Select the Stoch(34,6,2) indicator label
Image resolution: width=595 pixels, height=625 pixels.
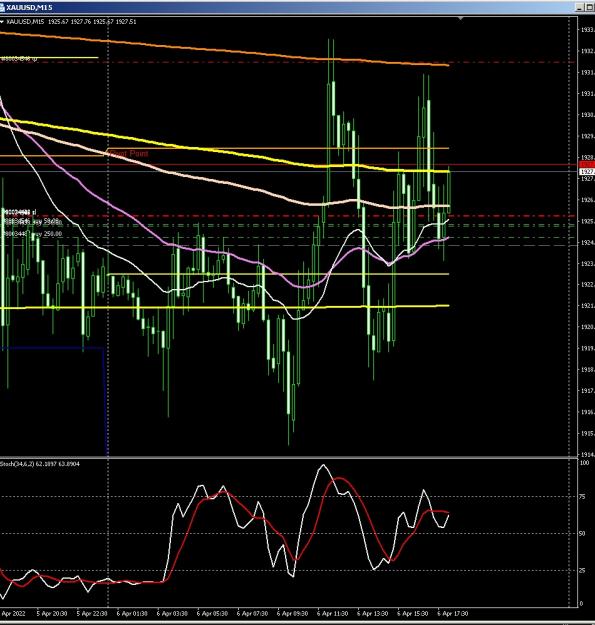40,464
